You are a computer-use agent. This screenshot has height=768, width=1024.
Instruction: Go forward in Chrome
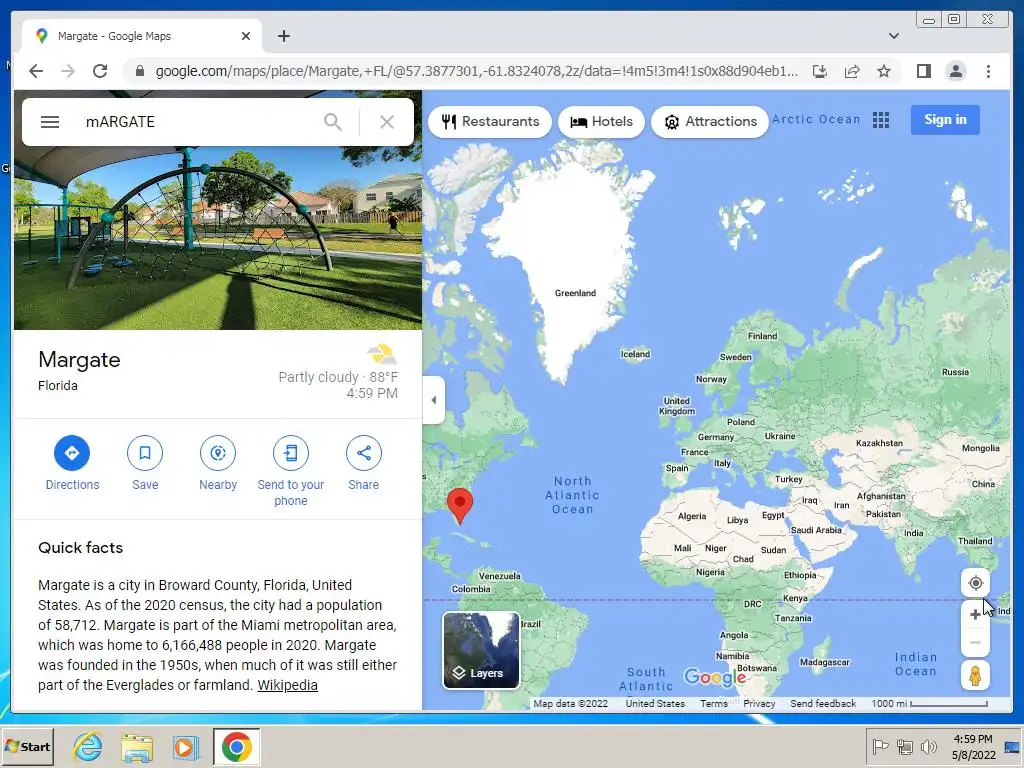(x=68, y=71)
